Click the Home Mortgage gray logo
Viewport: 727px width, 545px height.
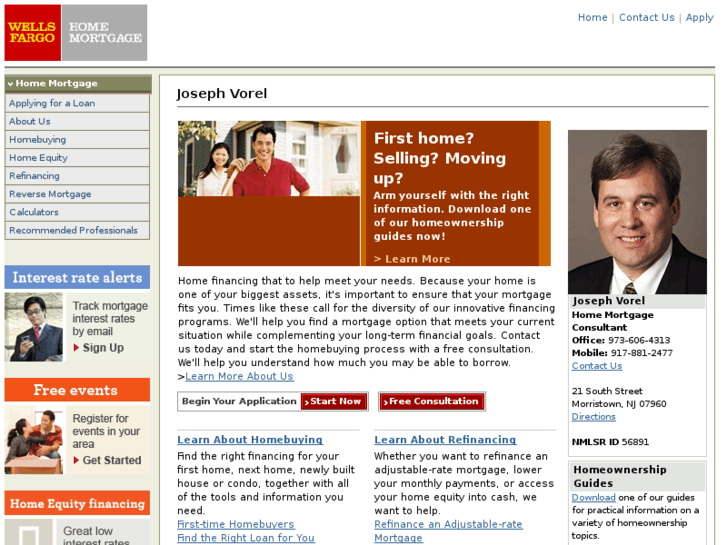[x=105, y=32]
